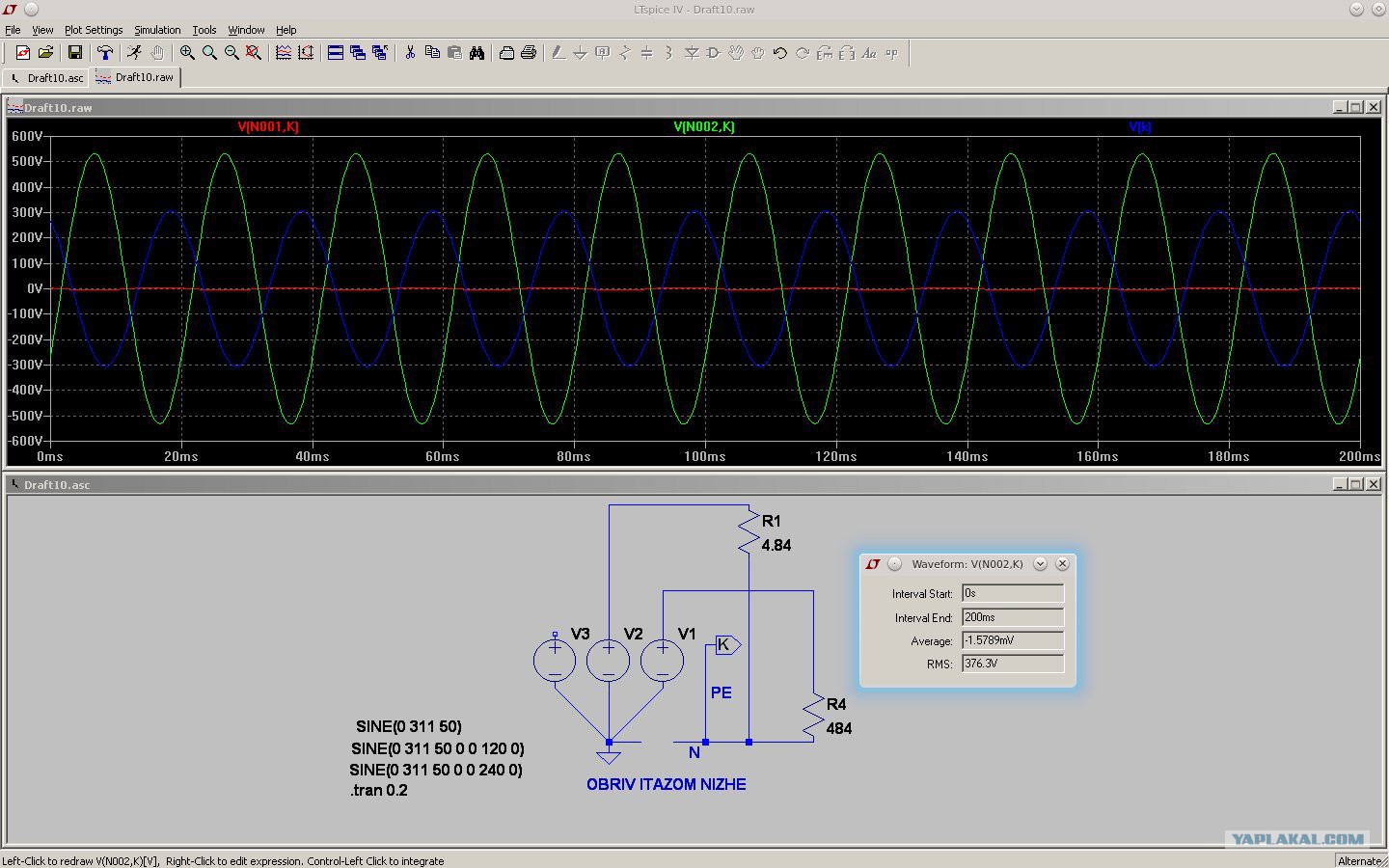Open the Control Panel hammer icon

[105, 53]
